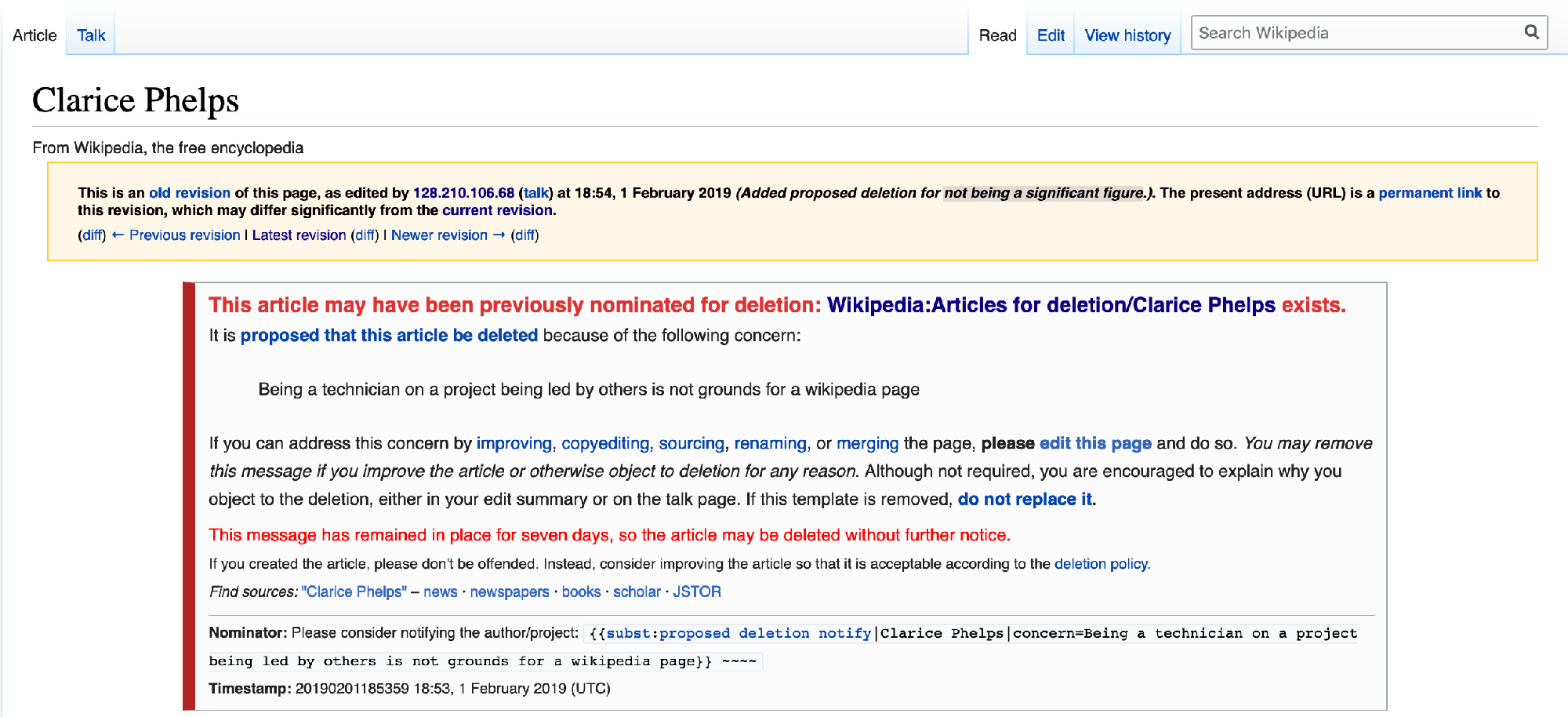
Task: Go to the 'current revision' link
Action: [497, 210]
